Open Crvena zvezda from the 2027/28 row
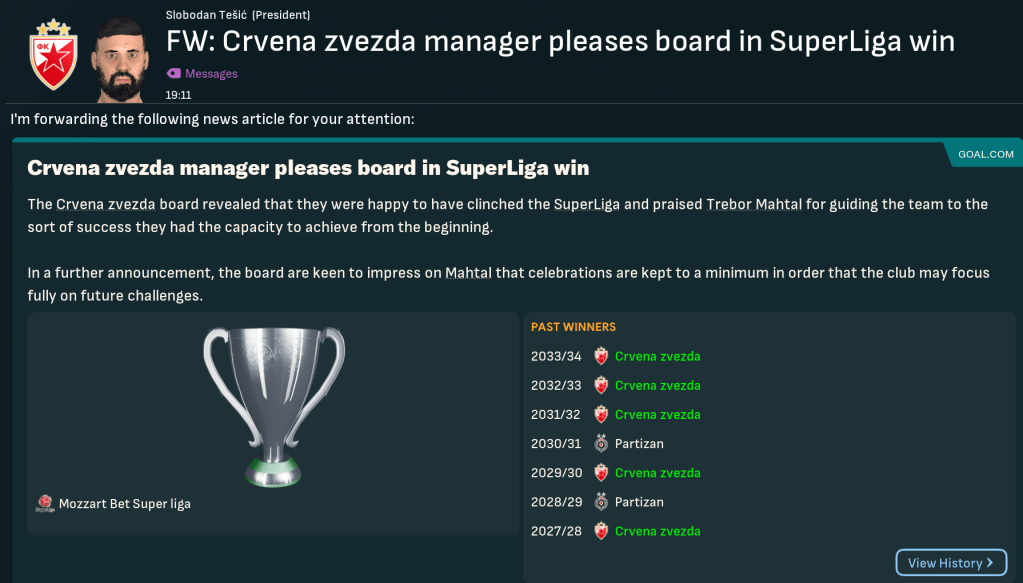This screenshot has height=583, width=1023. pyautogui.click(x=657, y=531)
